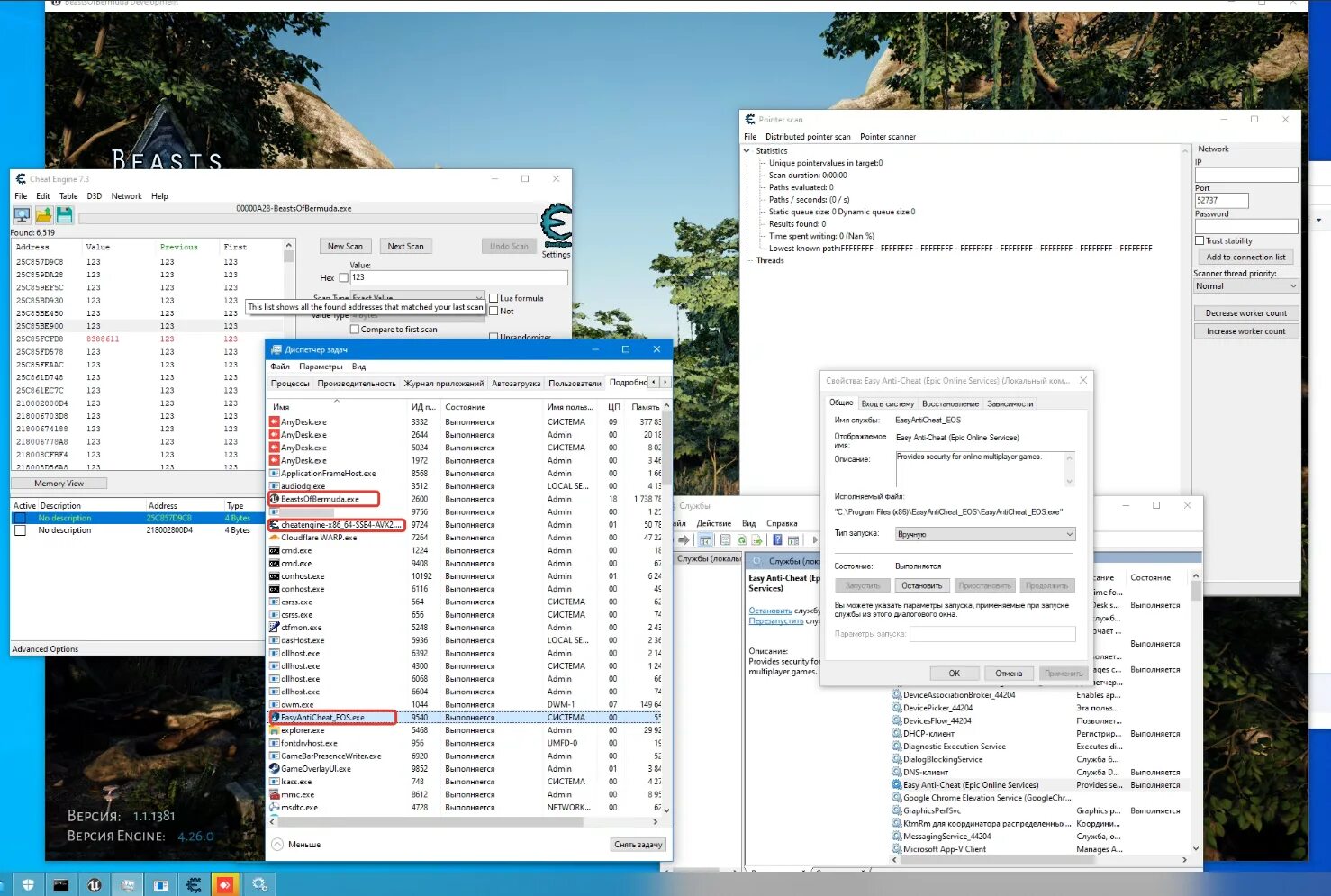This screenshot has width=1331, height=896.
Task: Click the refresh icon in Services toolbar
Action: pos(742,540)
